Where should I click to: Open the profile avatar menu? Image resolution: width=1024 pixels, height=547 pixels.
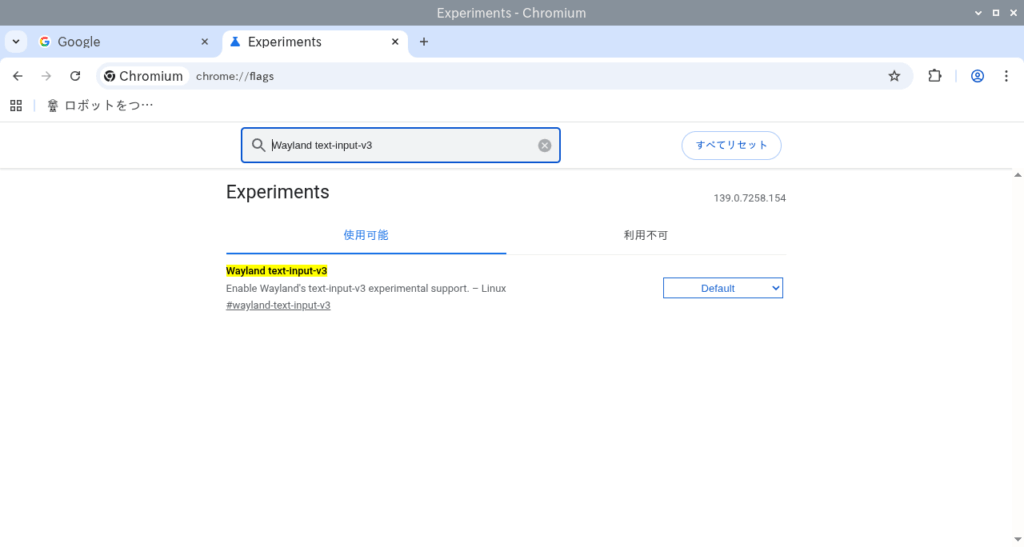tap(977, 76)
